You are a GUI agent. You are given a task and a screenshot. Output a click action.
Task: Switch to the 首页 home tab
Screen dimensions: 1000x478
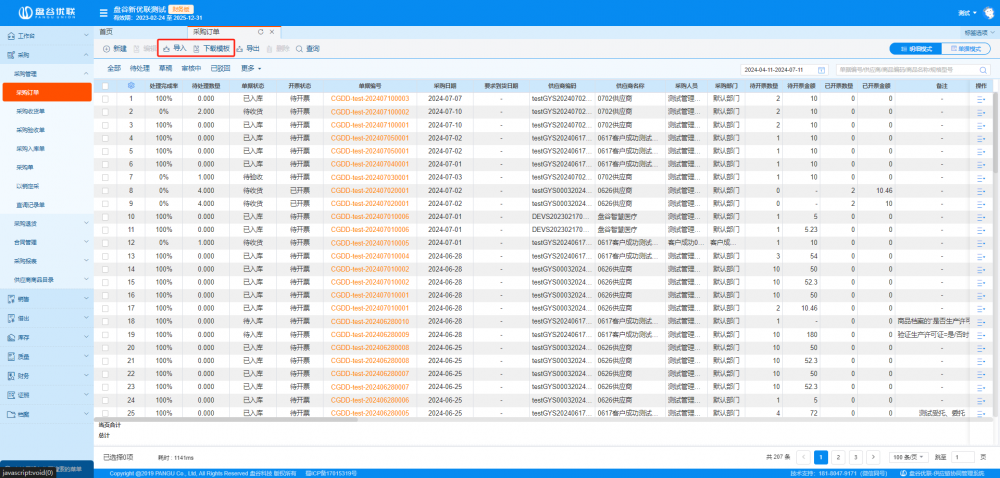pos(106,31)
